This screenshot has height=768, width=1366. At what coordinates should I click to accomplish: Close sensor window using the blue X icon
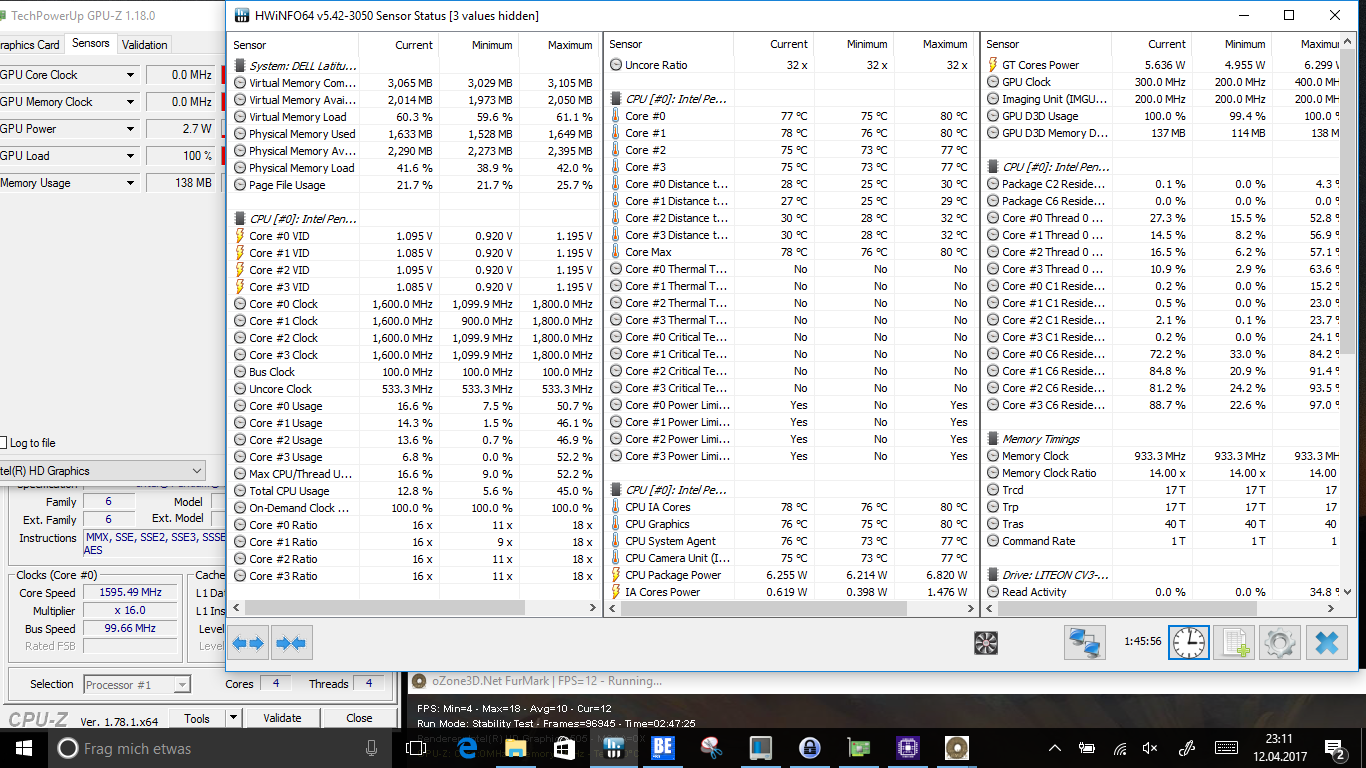(x=1326, y=643)
